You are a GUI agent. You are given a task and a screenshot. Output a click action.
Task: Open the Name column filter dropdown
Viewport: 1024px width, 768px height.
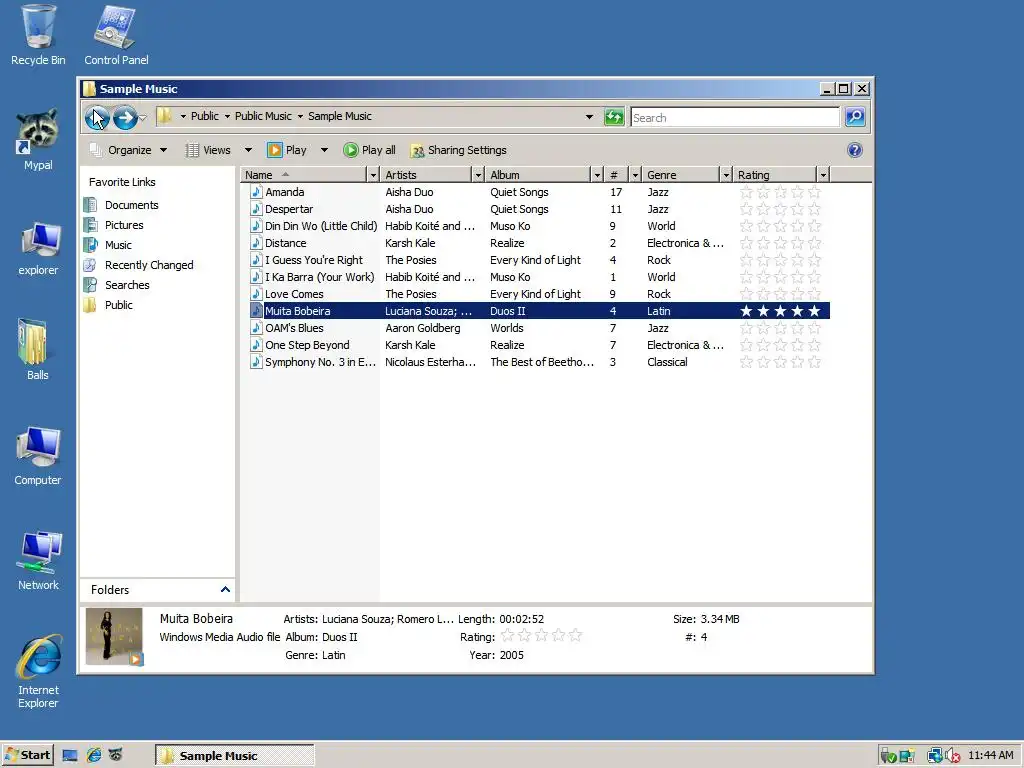(x=373, y=175)
